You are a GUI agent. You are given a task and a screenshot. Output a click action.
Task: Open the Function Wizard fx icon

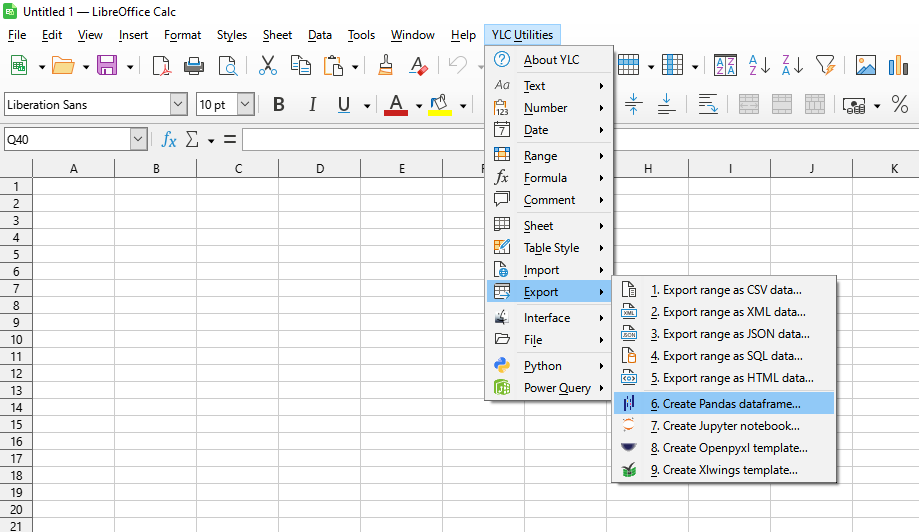[169, 140]
